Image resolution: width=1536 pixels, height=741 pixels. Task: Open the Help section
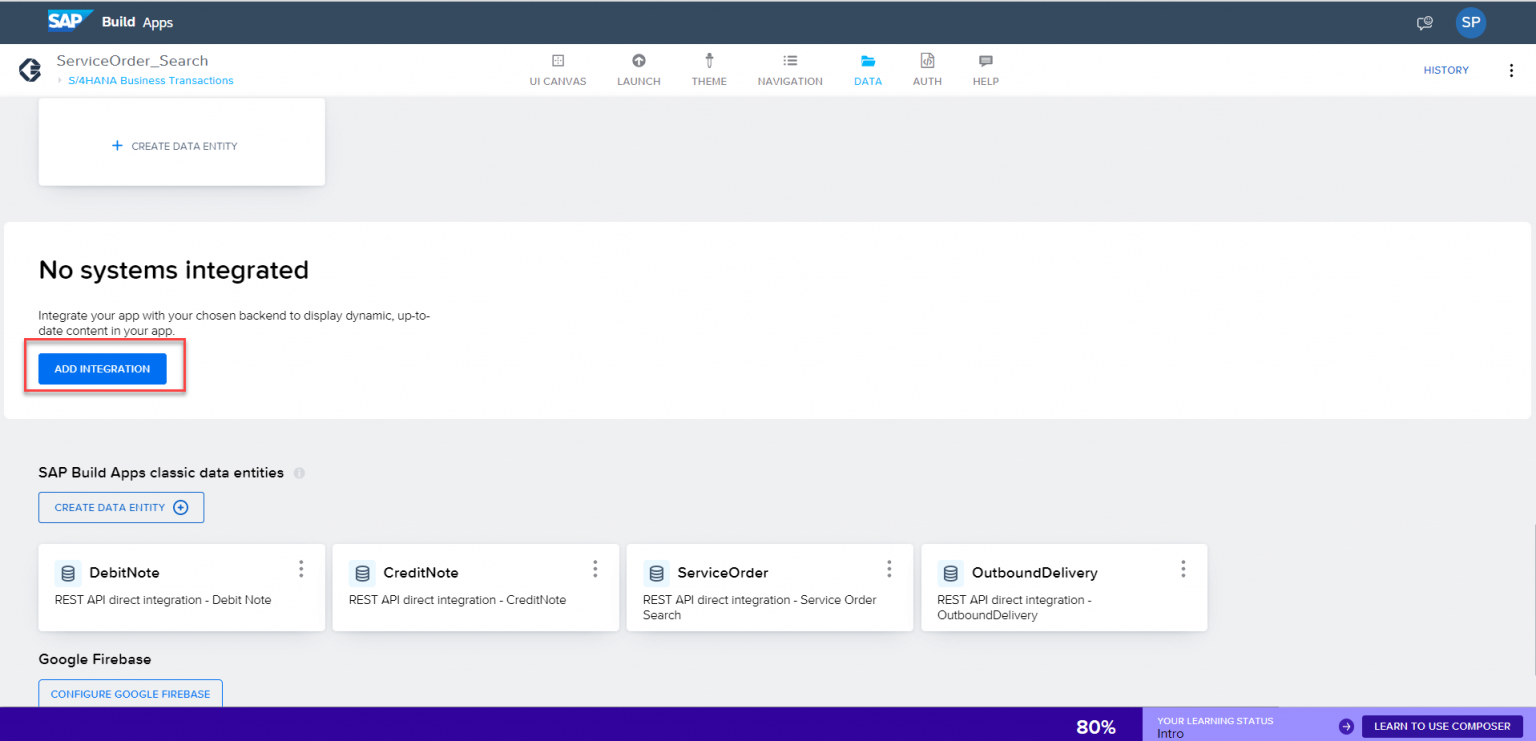985,69
